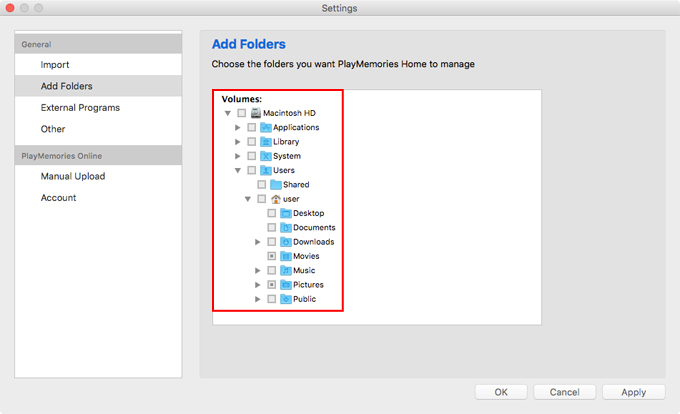680x414 pixels.
Task: Click the Shared folder icon
Action: [x=276, y=185]
